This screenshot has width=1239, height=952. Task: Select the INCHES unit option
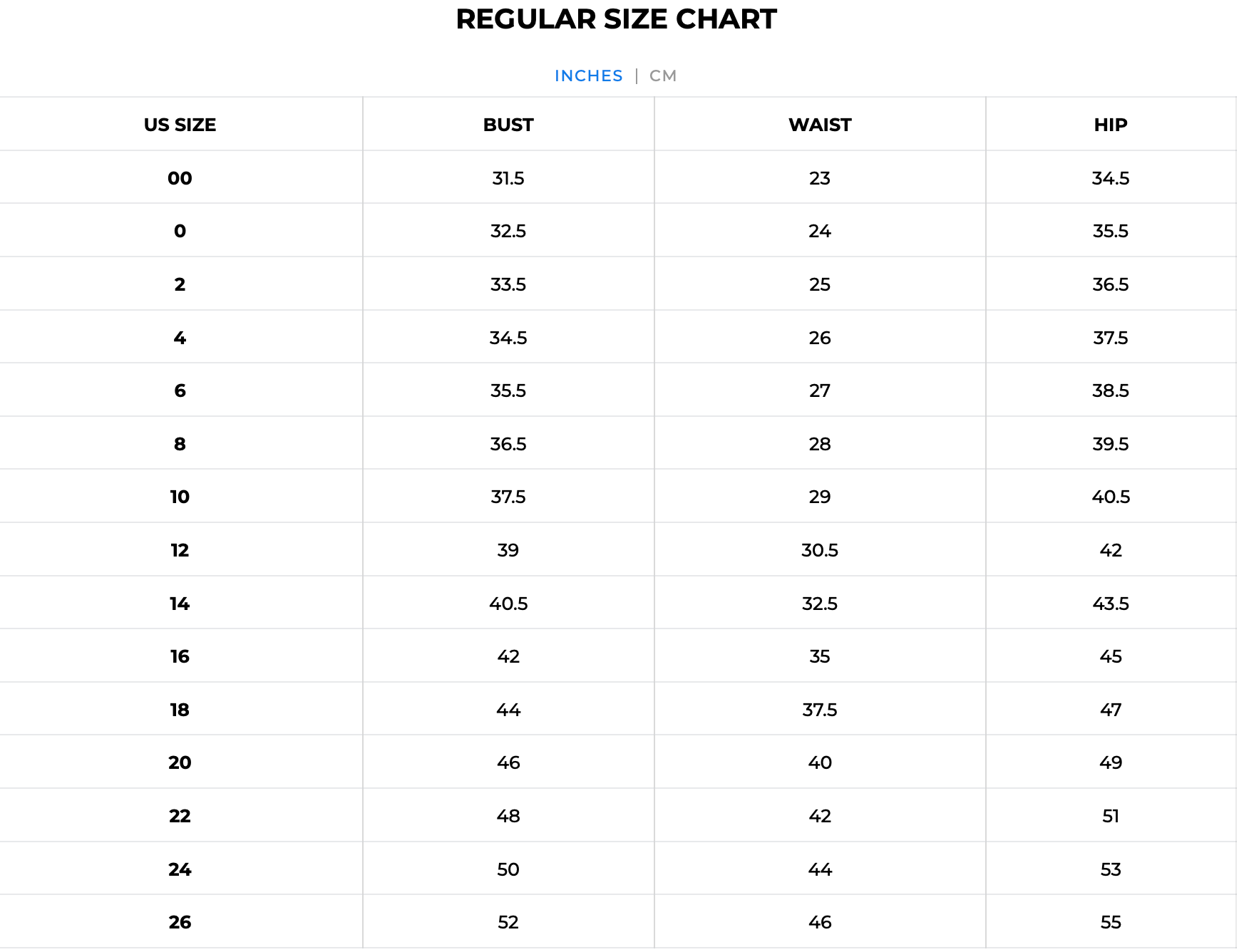[x=588, y=75]
